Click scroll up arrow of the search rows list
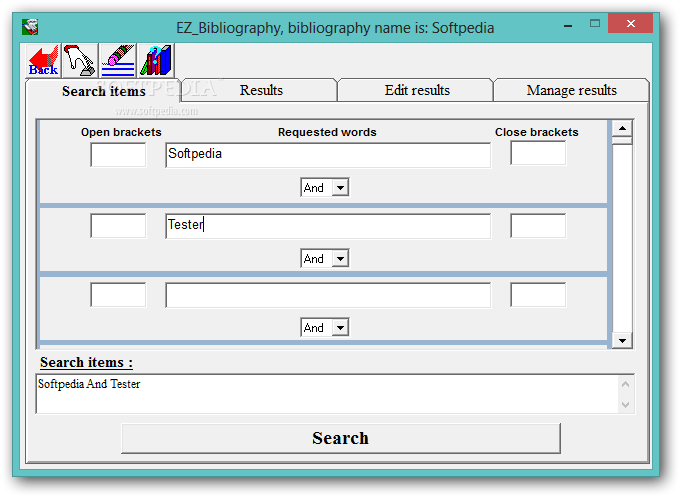This screenshot has height=497, width=680. point(622,128)
